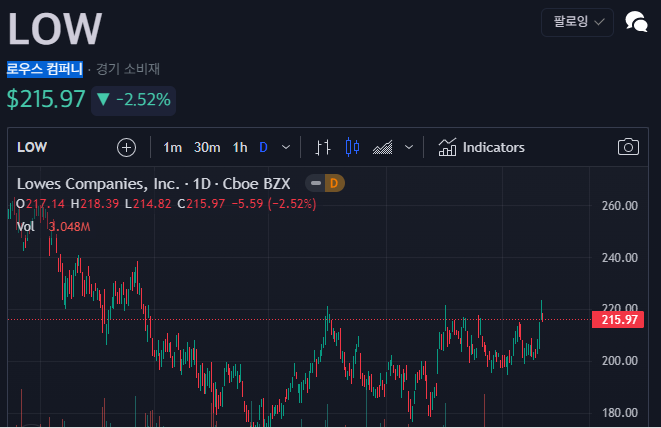This screenshot has height=428, width=661.
Task: Switch to bars chart style
Action: [323, 148]
